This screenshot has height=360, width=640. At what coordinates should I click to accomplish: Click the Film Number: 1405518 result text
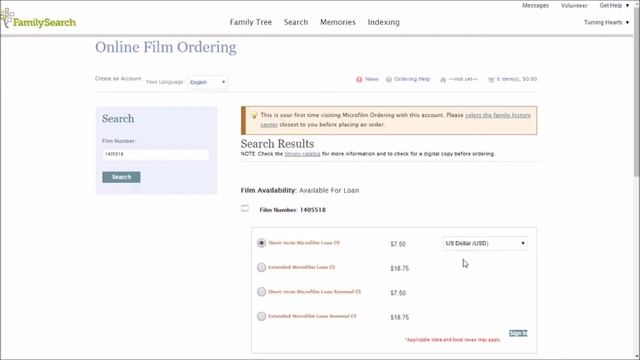(292, 210)
